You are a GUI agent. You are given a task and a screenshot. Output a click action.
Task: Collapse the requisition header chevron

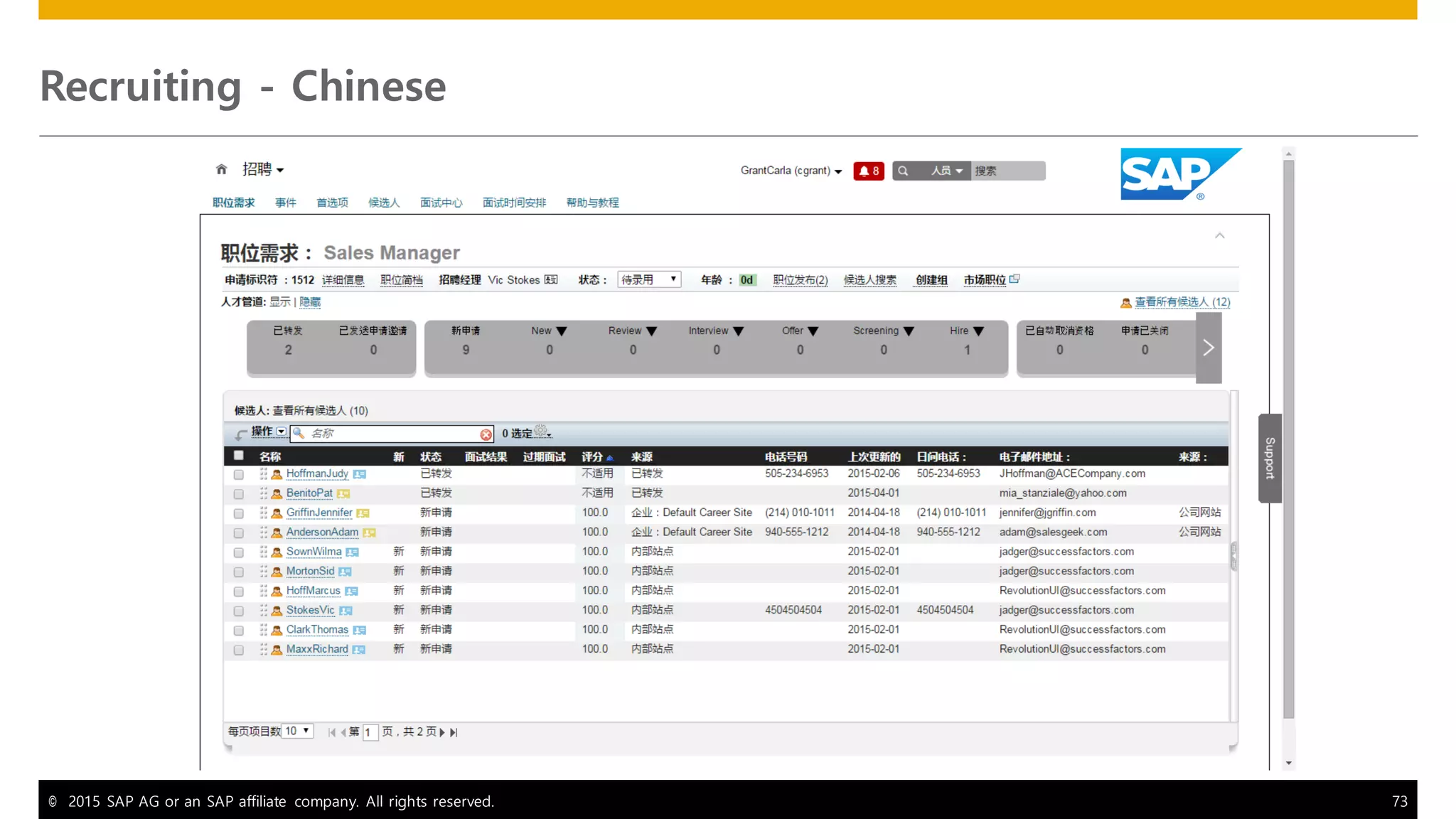(1220, 236)
